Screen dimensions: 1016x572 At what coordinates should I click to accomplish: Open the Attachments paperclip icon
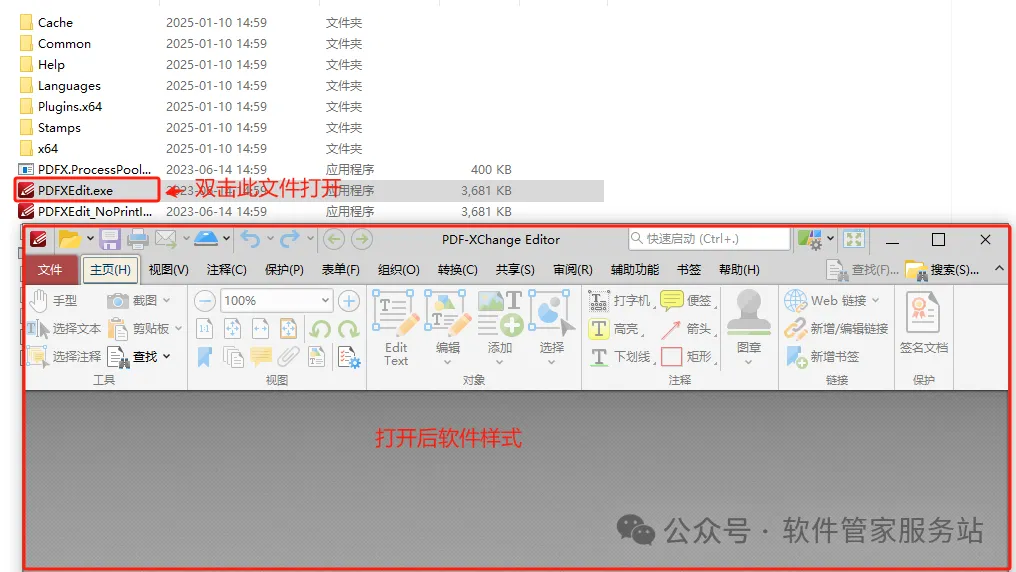288,357
